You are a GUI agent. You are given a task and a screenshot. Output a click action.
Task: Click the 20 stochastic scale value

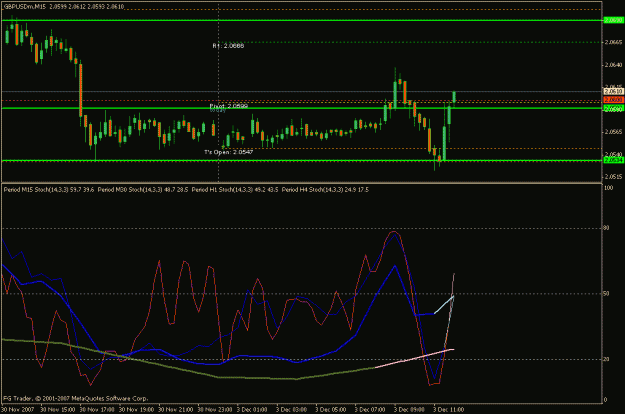coord(606,359)
